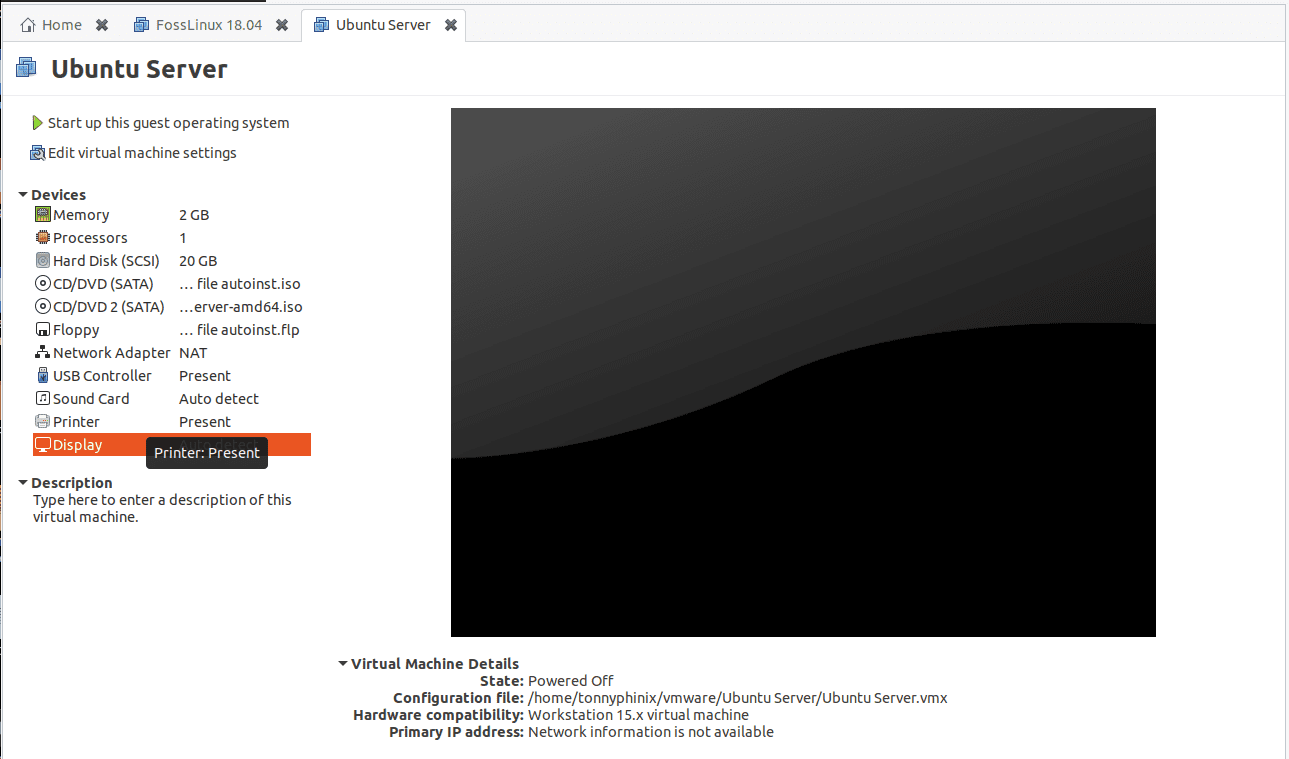
Task: Close the FossLinux 18.04 tab
Action: tap(282, 25)
